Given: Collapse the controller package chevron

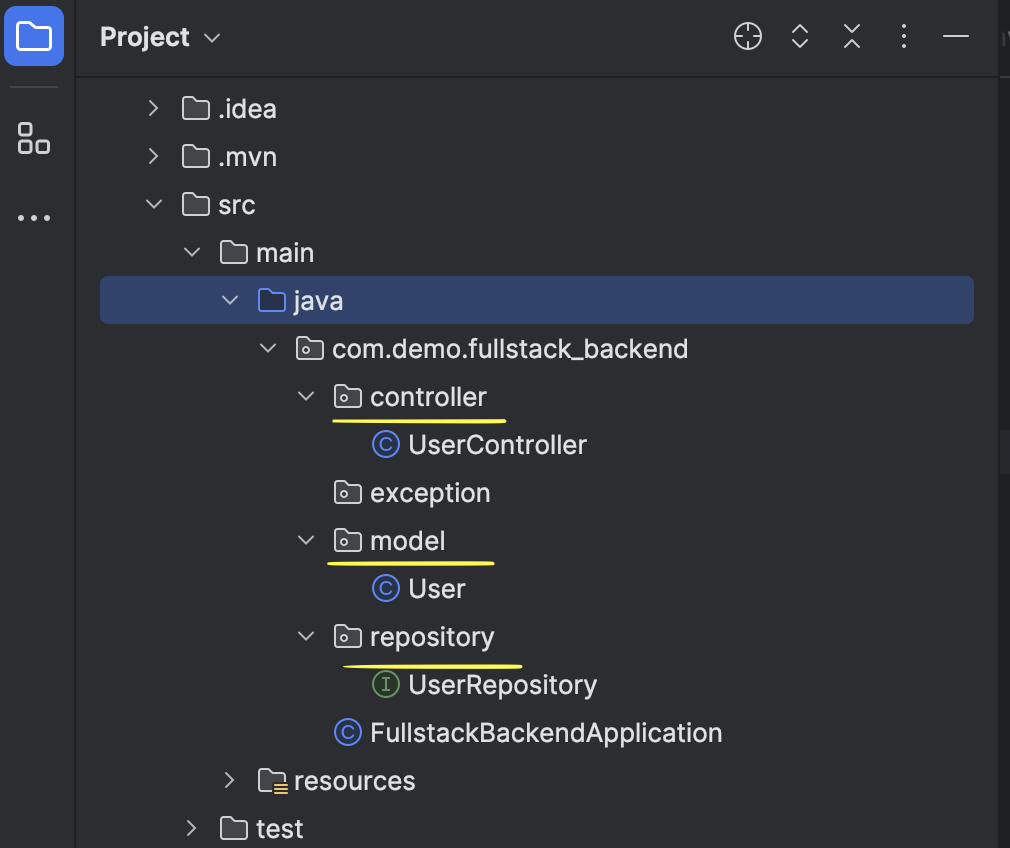Looking at the screenshot, I should (306, 397).
